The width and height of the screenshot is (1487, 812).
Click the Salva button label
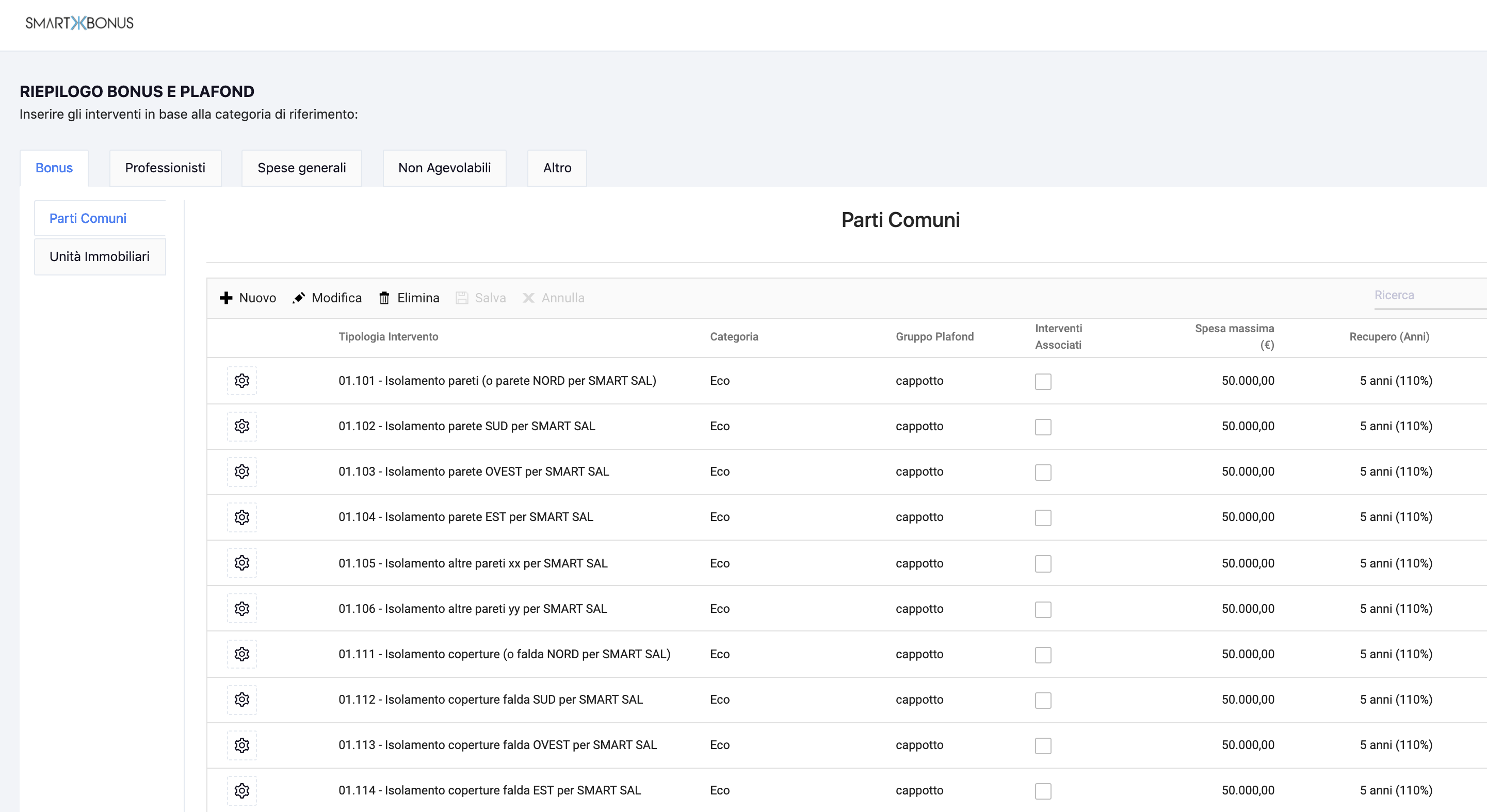490,298
